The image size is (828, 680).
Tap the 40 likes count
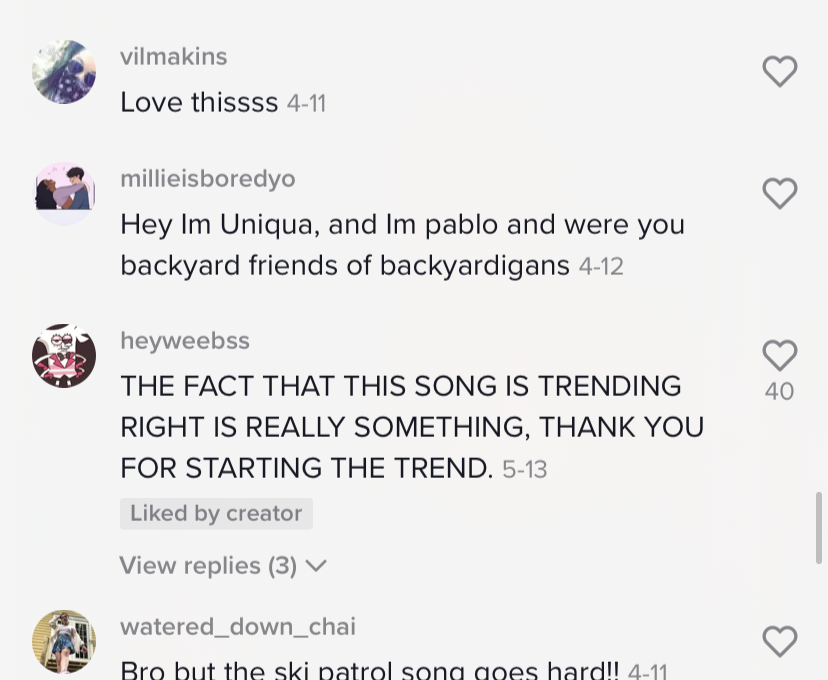point(779,391)
